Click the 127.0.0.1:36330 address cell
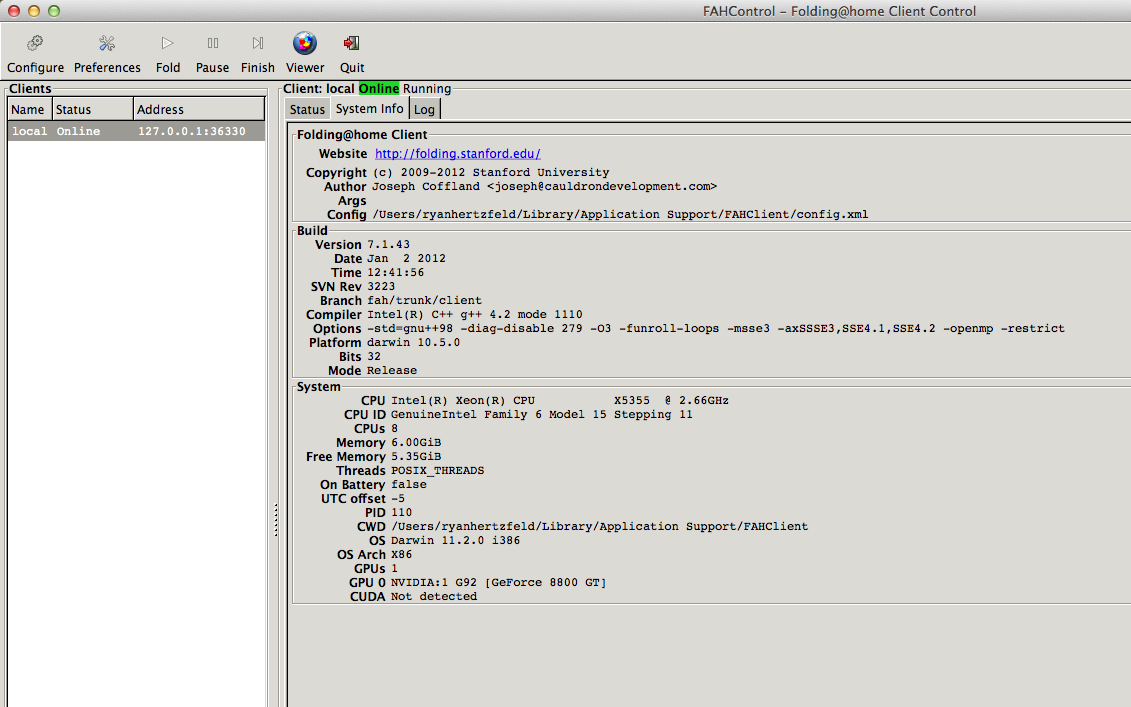This screenshot has width=1131, height=707. coord(192,131)
